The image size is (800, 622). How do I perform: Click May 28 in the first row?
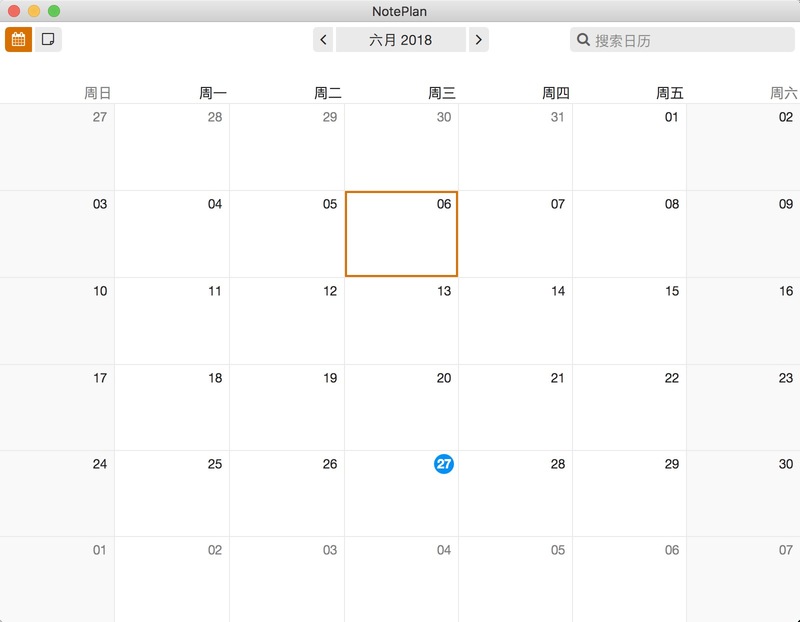tap(172, 146)
